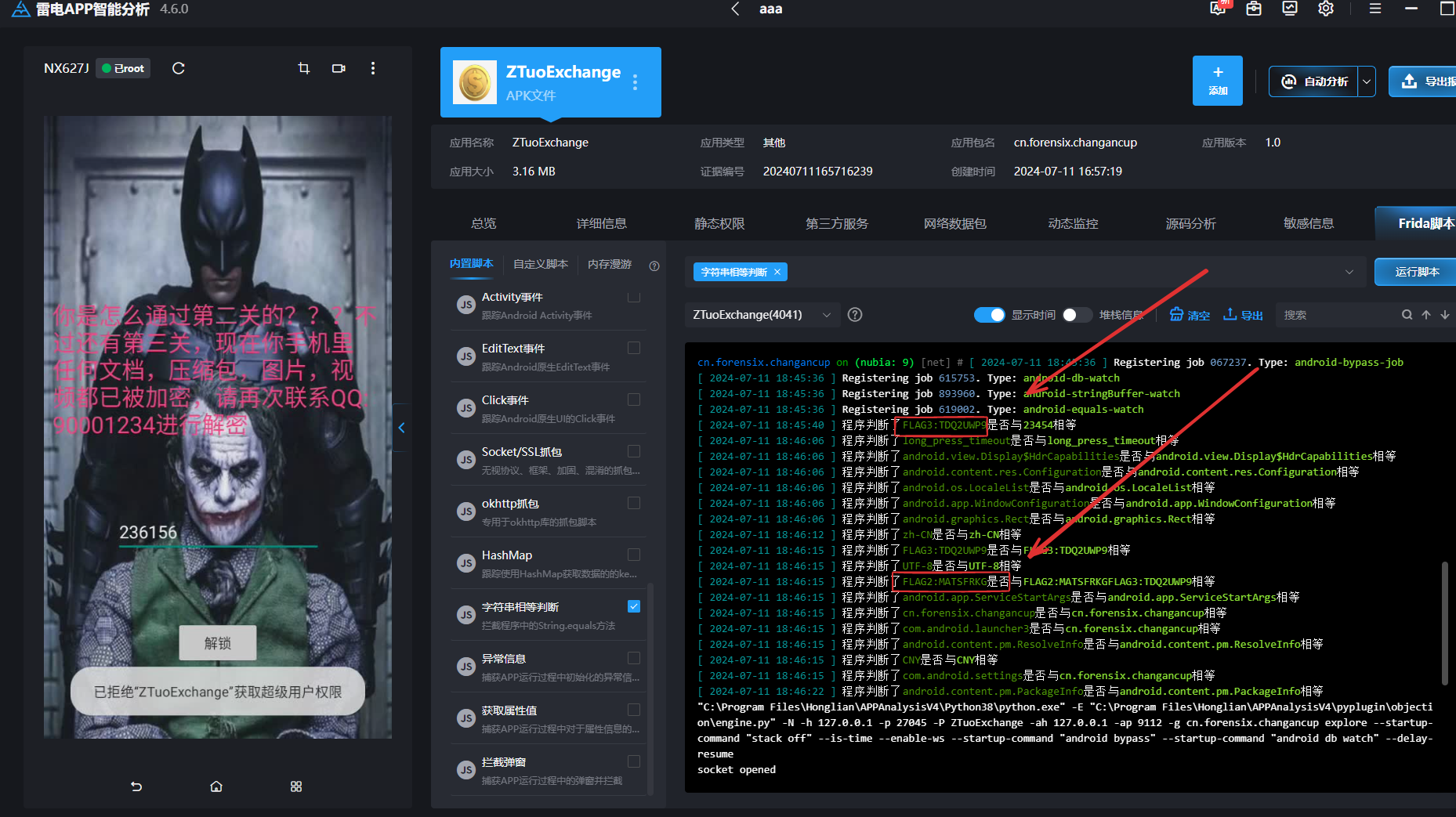Select the Frida脚本 tab
This screenshot has height=817, width=1456.
point(1416,223)
